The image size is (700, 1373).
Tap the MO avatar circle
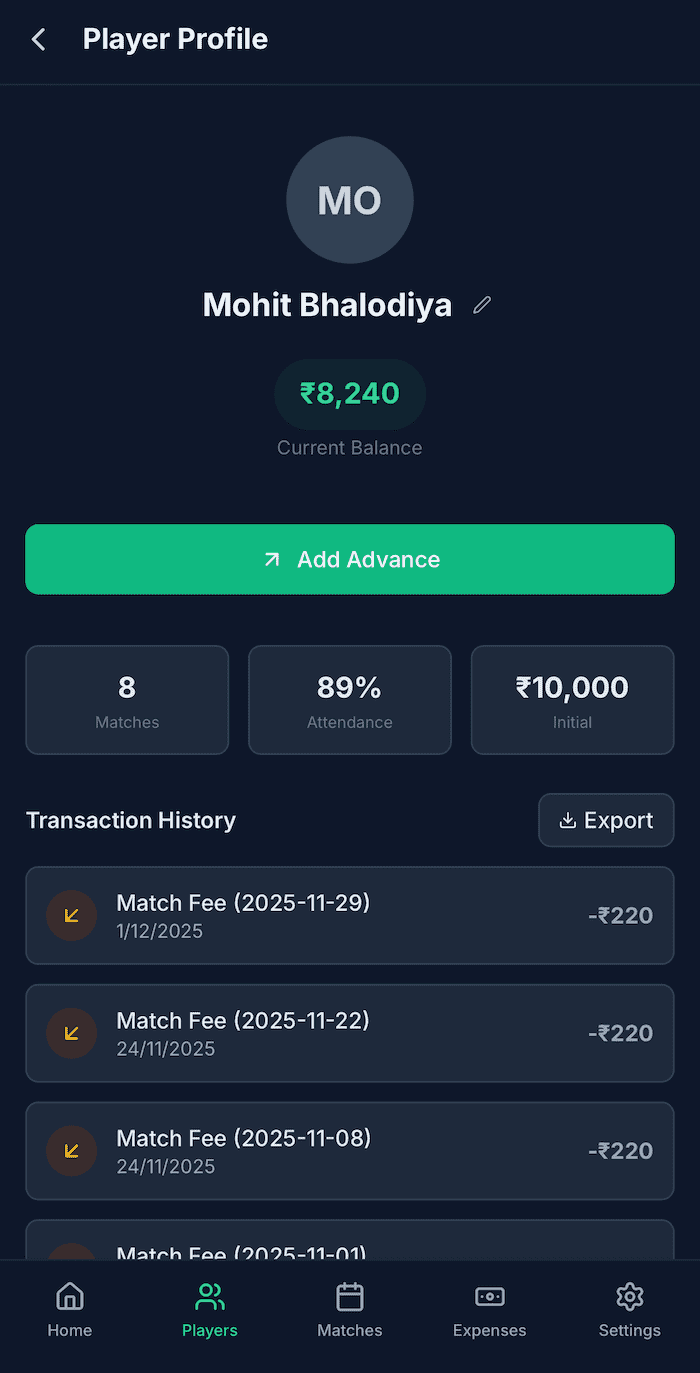pos(350,200)
